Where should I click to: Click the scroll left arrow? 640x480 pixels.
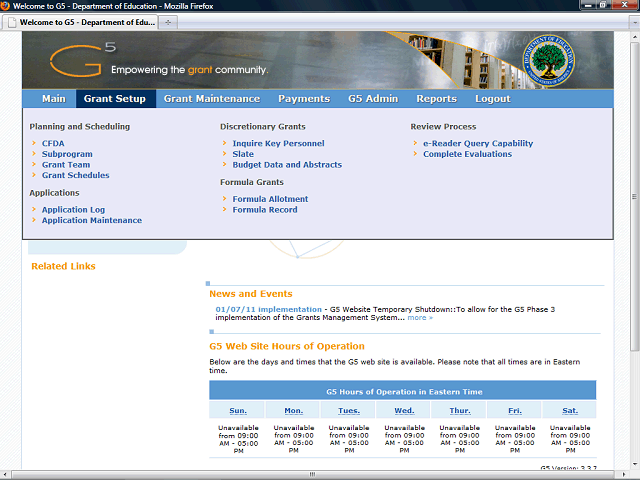pyautogui.click(x=5, y=475)
